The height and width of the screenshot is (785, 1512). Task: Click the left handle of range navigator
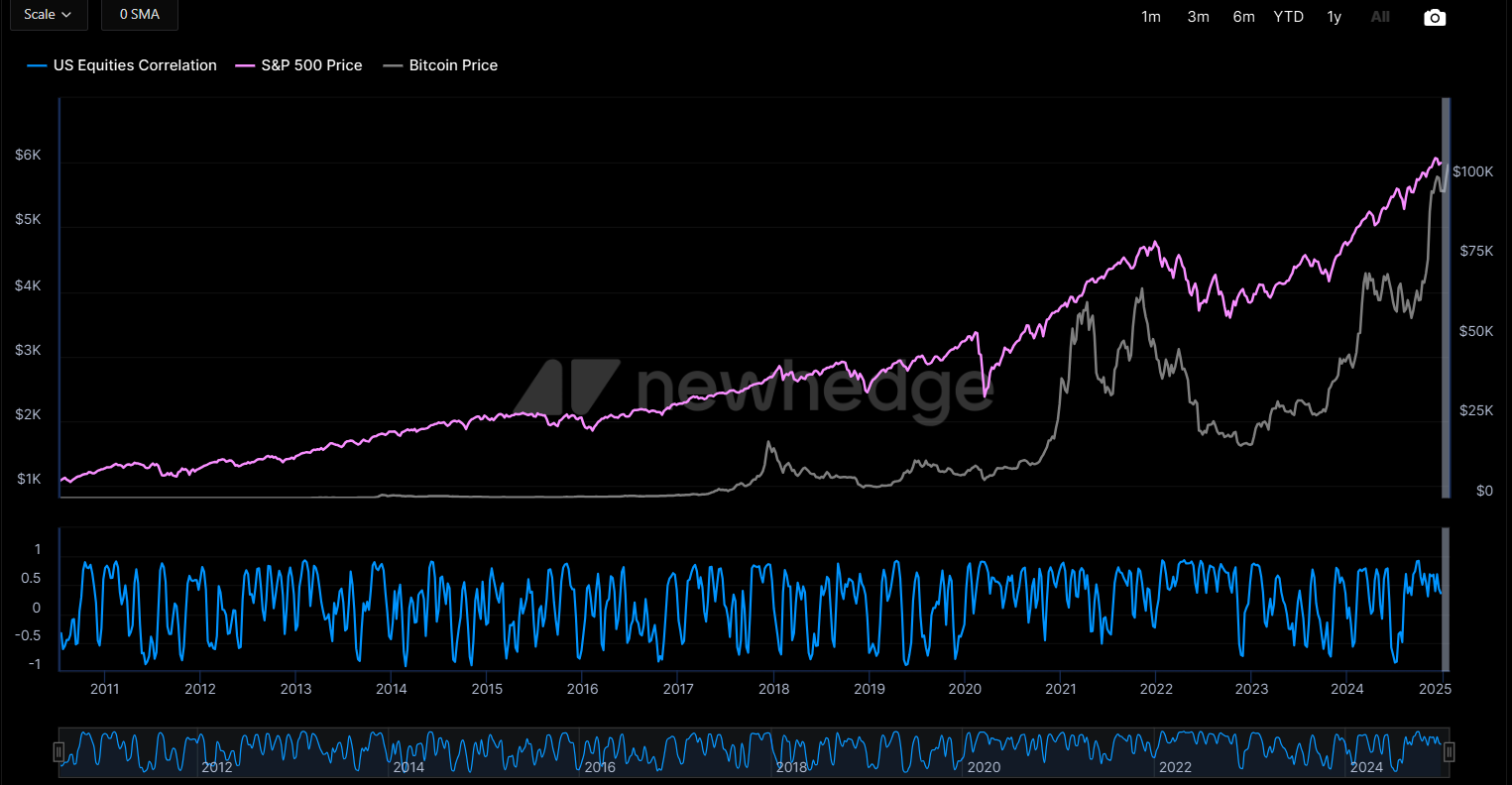58,751
